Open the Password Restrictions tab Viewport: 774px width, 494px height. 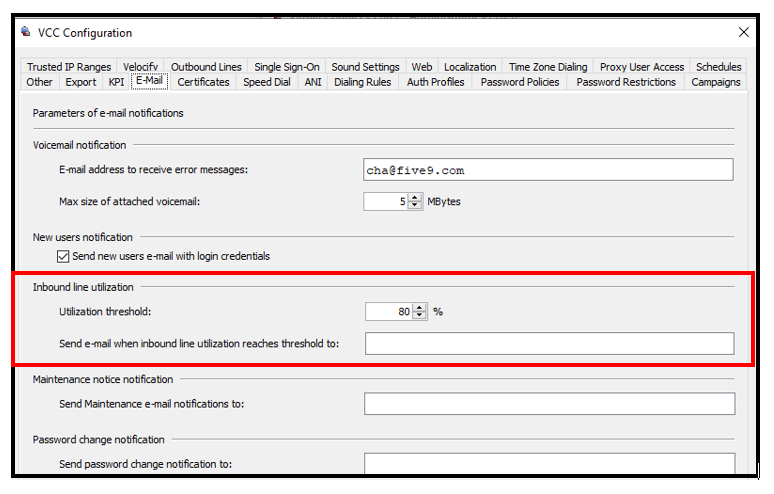point(626,82)
